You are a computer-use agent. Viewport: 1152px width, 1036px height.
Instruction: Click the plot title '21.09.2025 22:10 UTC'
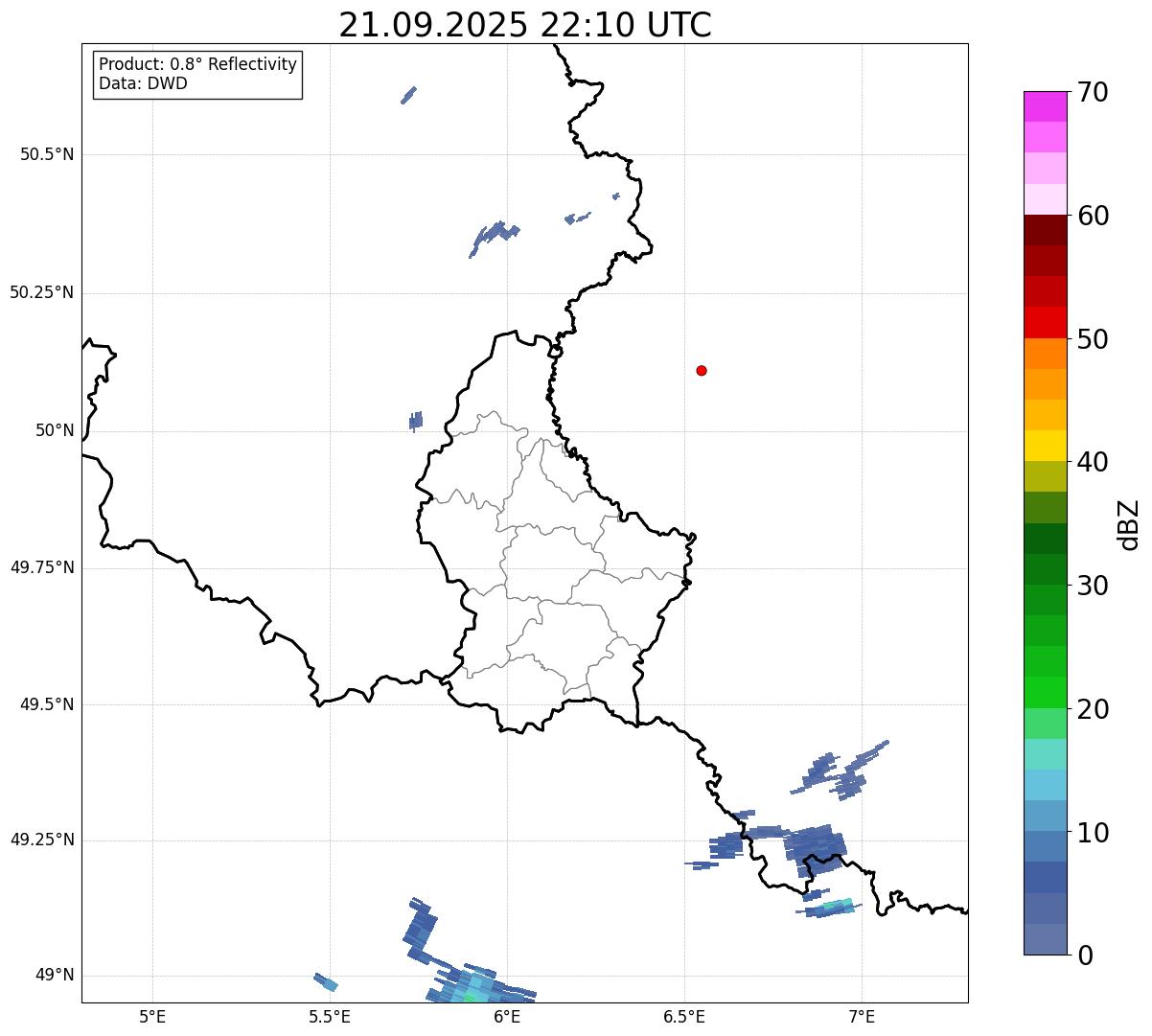(525, 25)
